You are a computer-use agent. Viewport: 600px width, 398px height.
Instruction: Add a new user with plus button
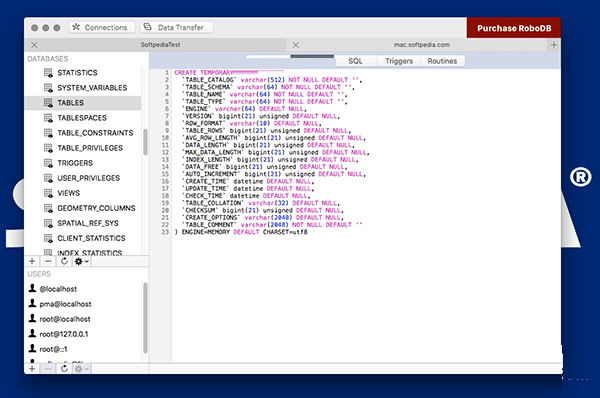click(x=32, y=369)
